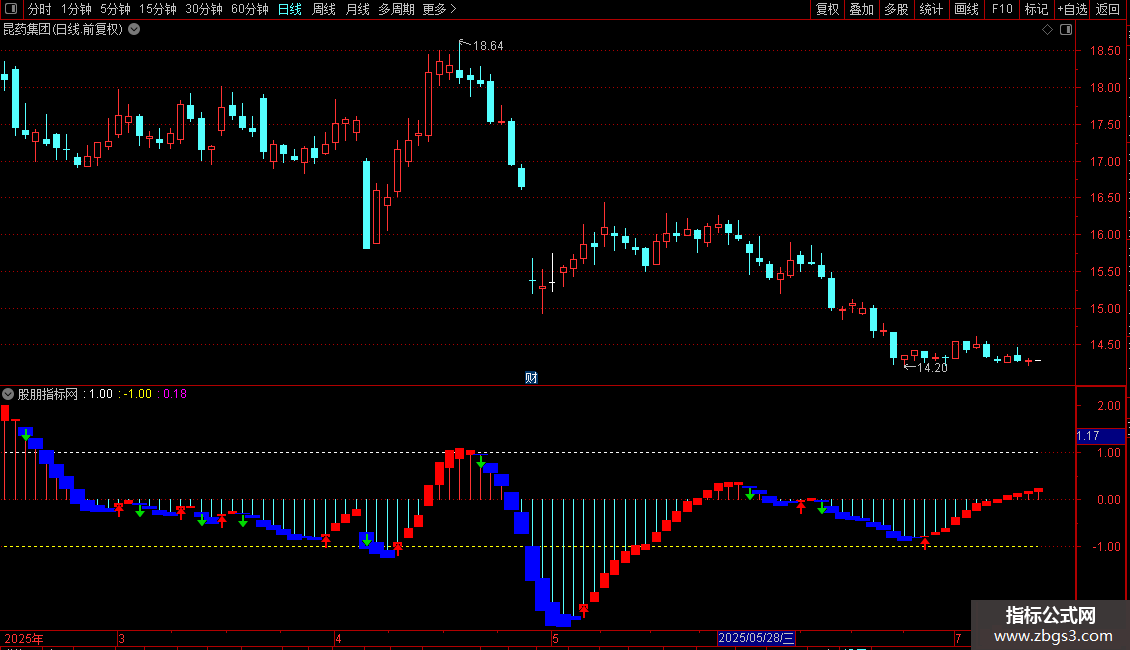Open 多周期 multi-period view

tap(396, 9)
